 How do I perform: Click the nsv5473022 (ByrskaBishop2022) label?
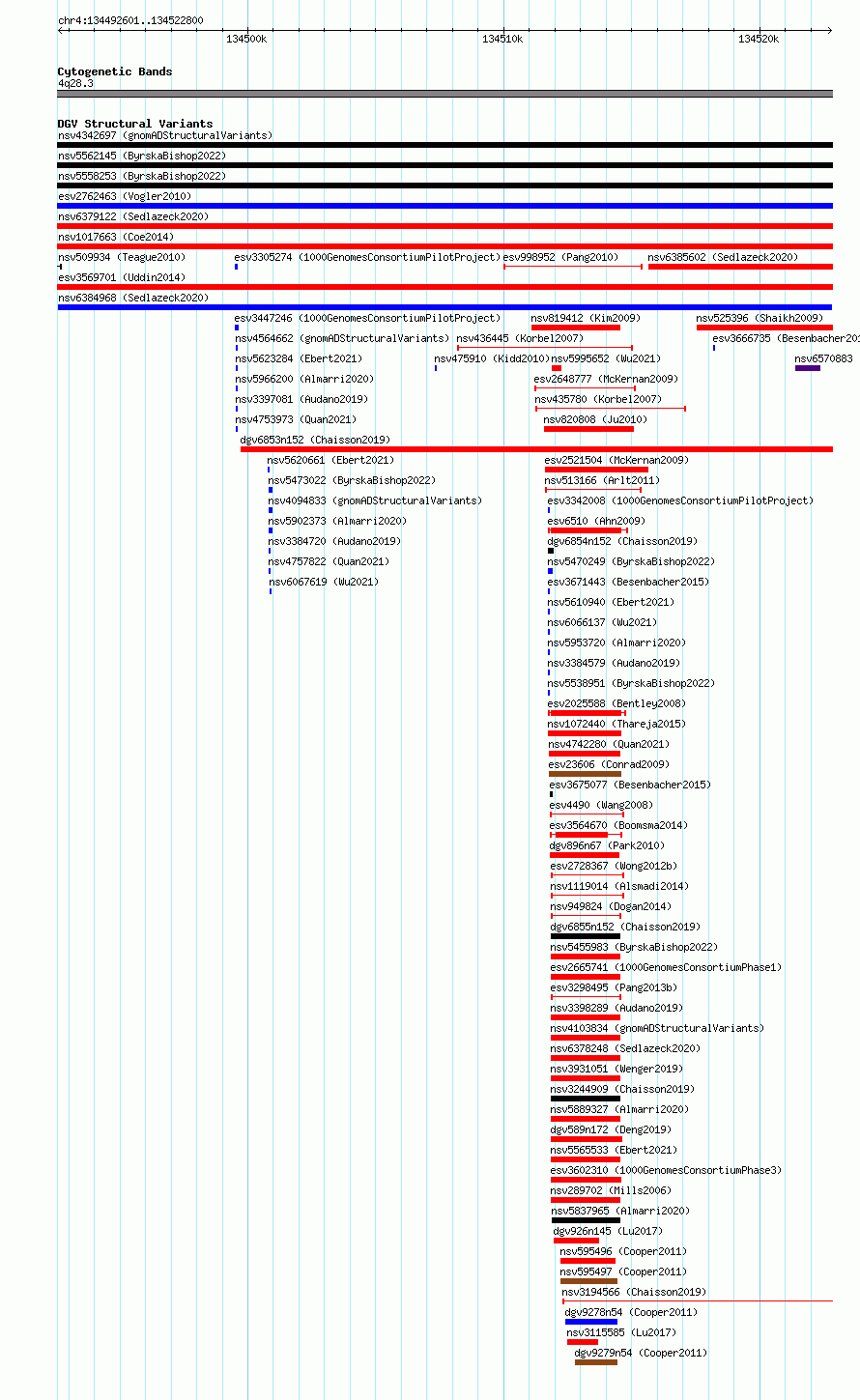[x=352, y=481]
